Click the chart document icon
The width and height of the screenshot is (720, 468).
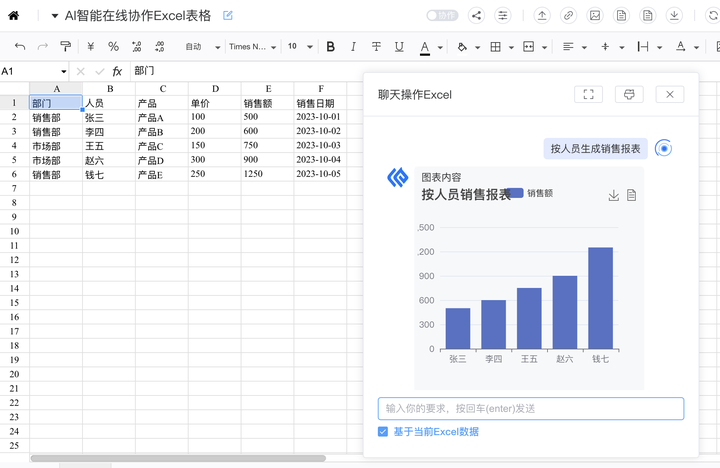tap(631, 195)
